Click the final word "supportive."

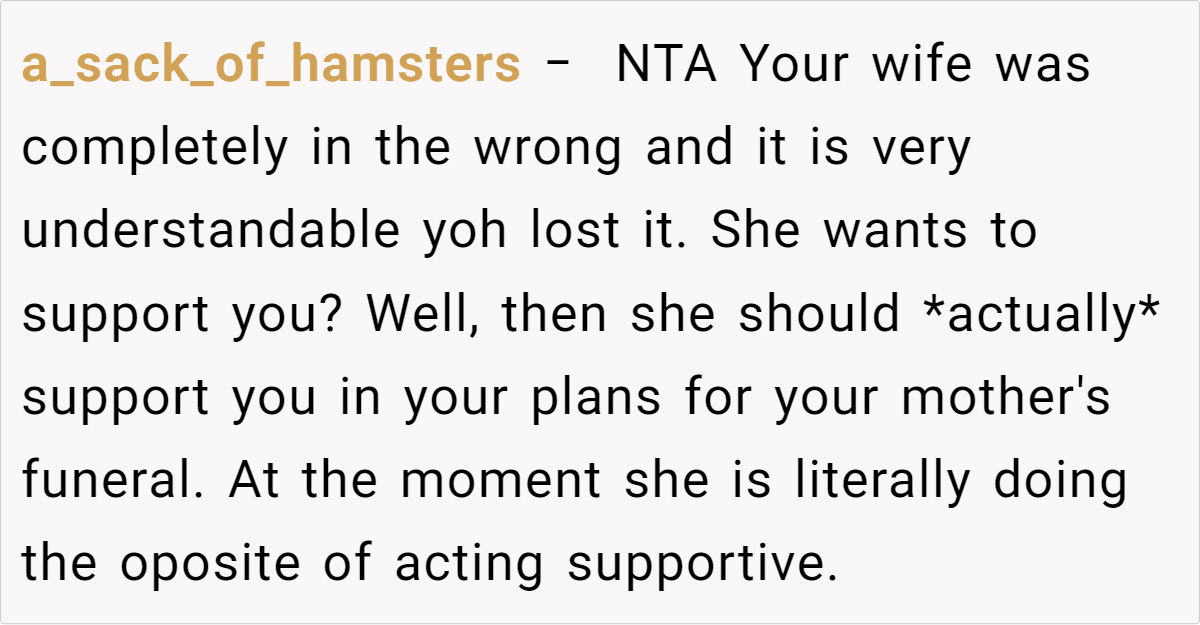pos(701,564)
